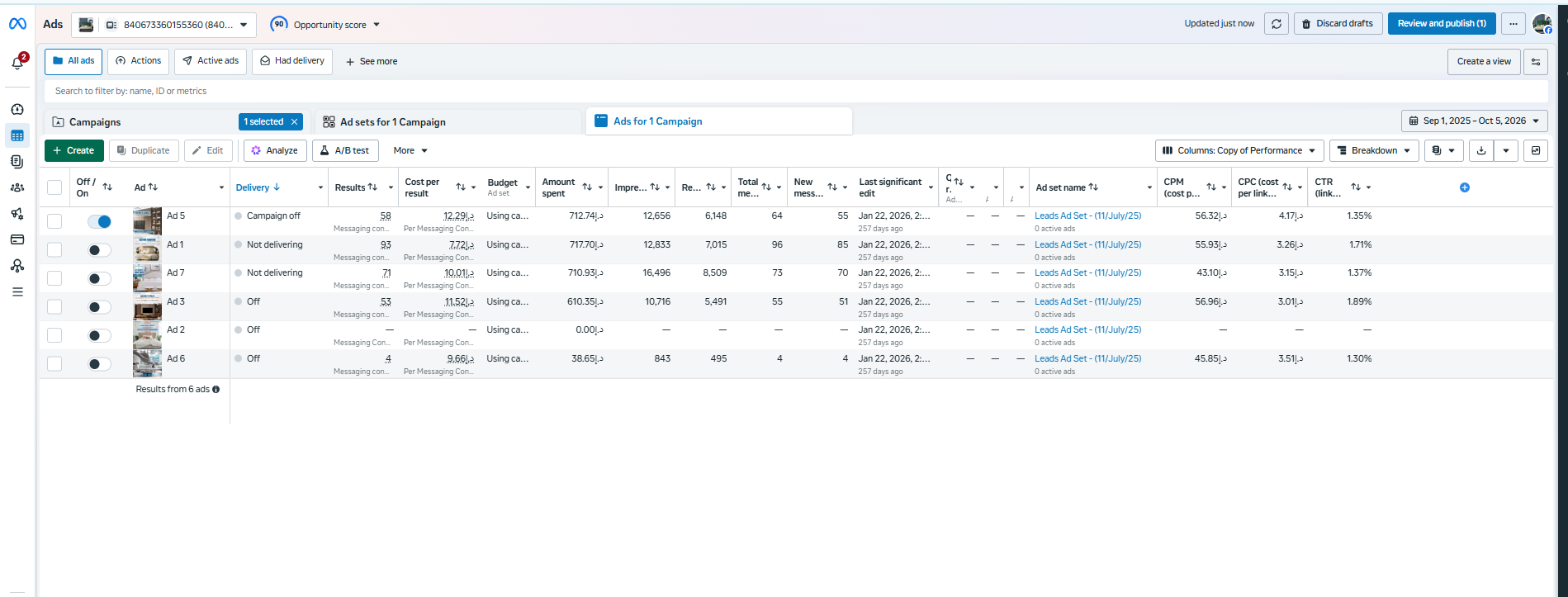Open the charts panel icon
Image resolution: width=1568 pixels, height=597 pixels.
point(1536,150)
